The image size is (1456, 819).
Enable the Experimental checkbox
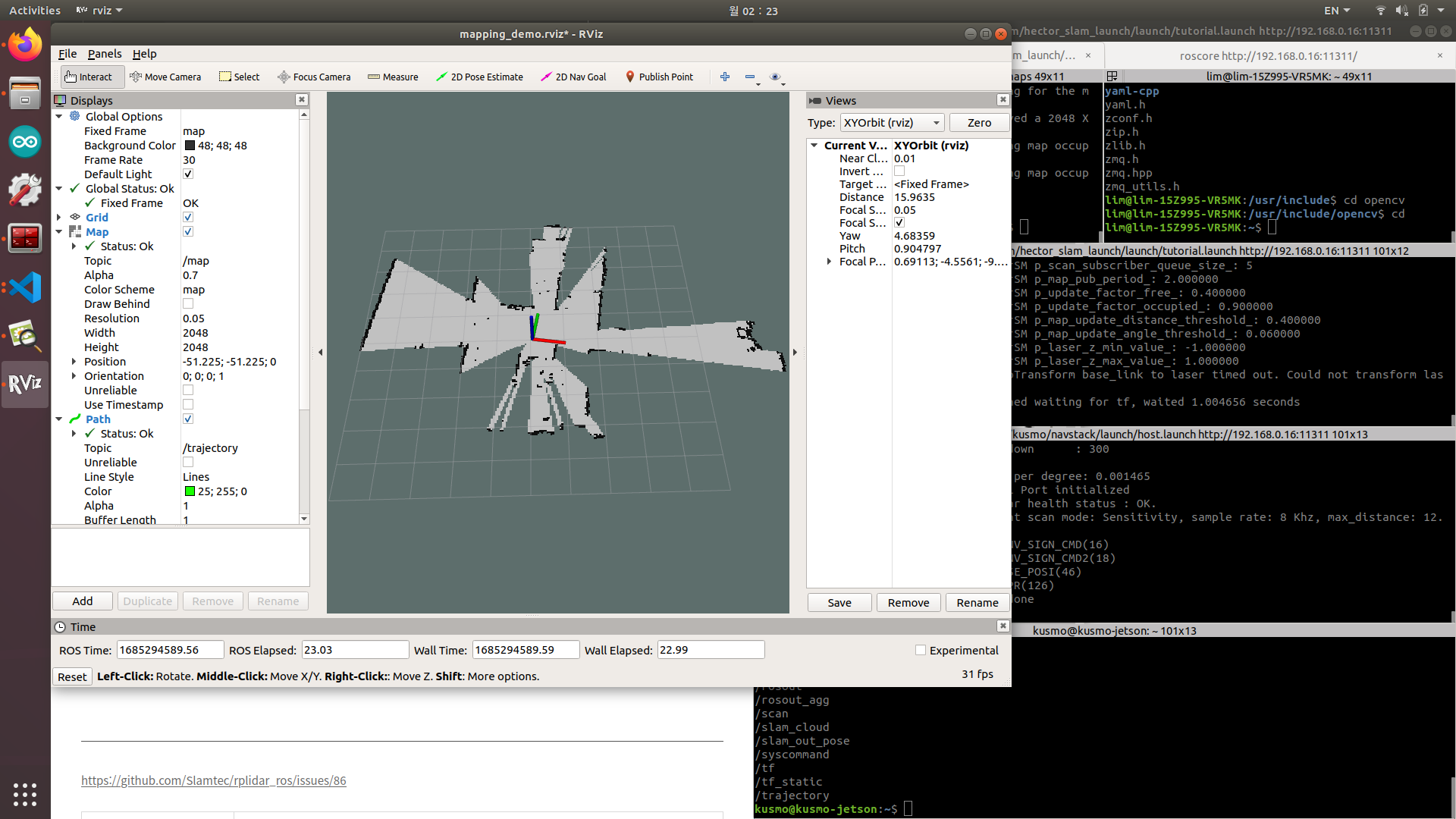(x=921, y=651)
